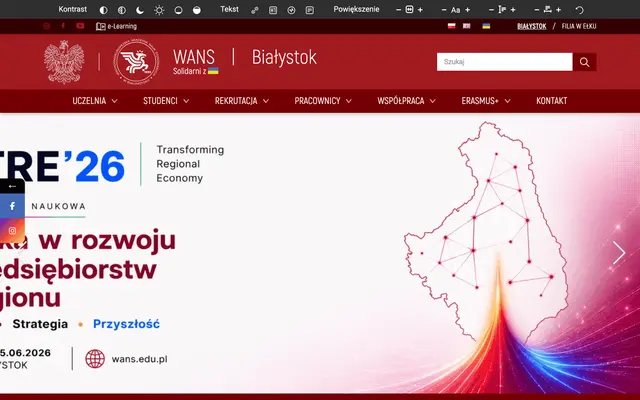Screen dimensions: 640x400
Task: Click the Aa font size icon
Action: pos(456,10)
